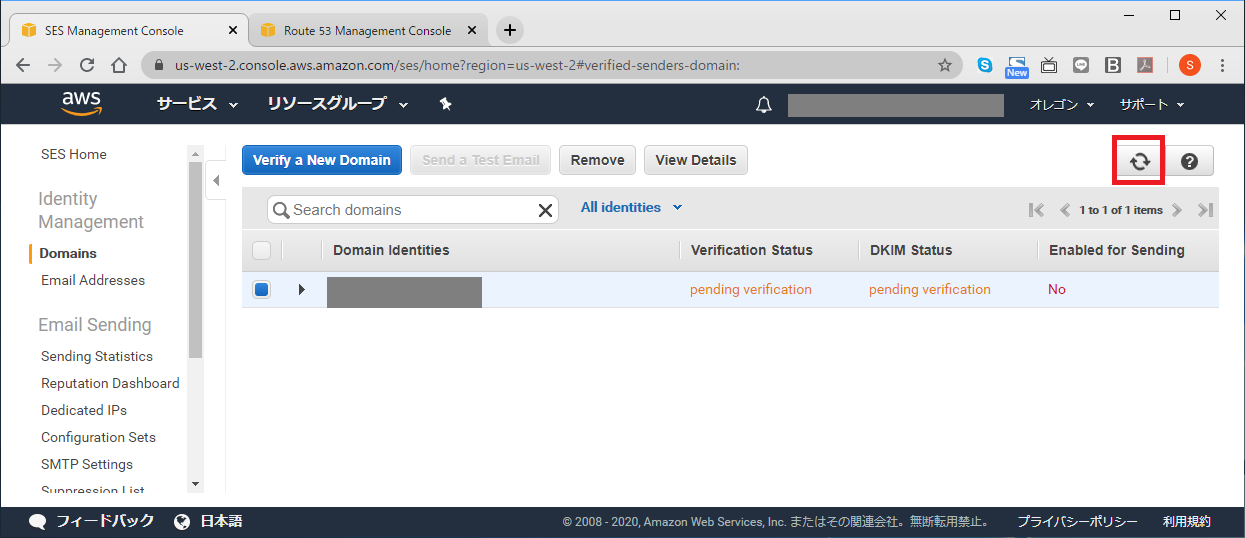Viewport: 1245px width, 538px height.
Task: Click the B bookmark extension icon
Action: (1113, 65)
